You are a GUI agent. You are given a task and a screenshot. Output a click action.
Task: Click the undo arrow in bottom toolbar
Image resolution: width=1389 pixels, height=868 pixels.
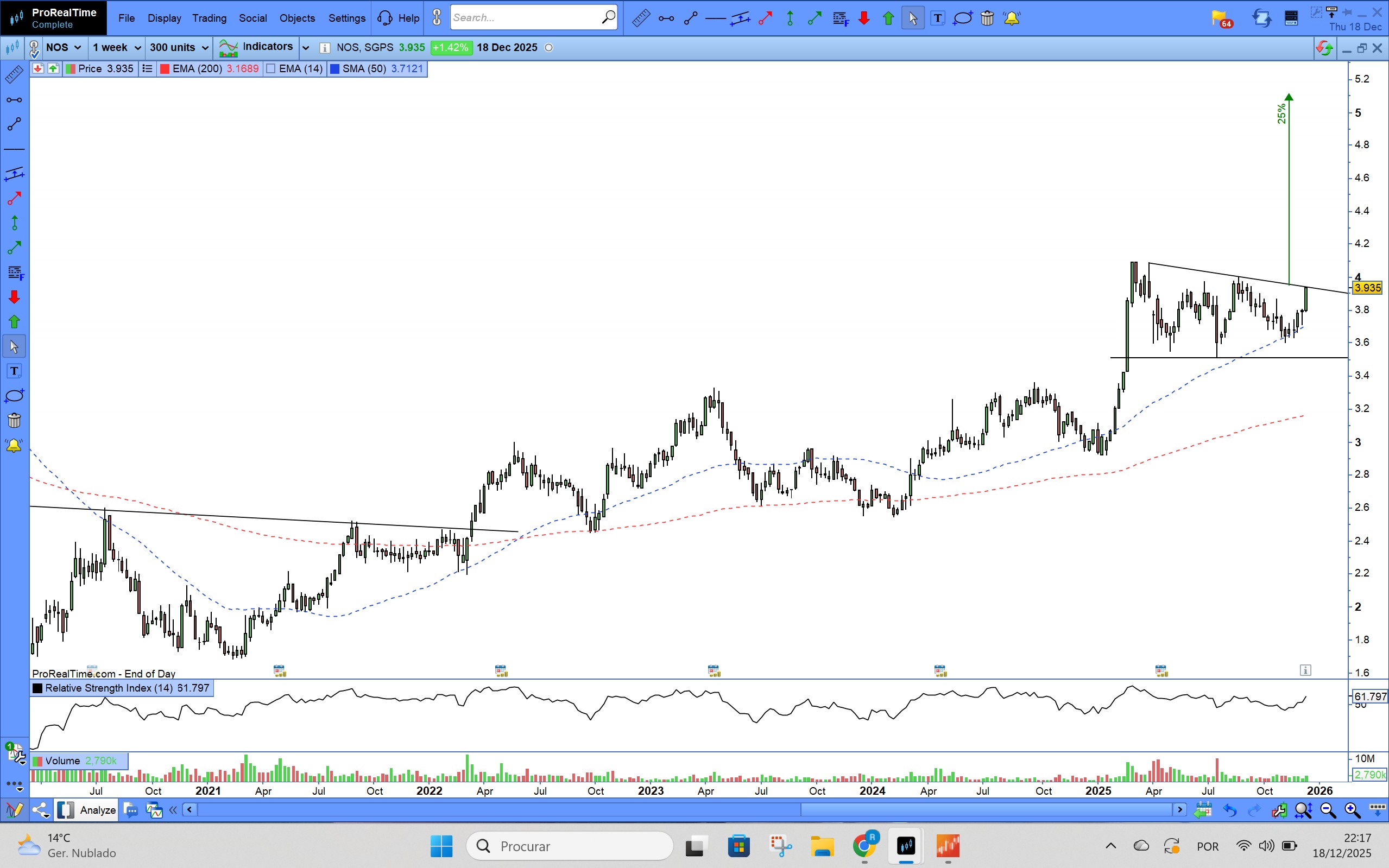tap(1229, 810)
